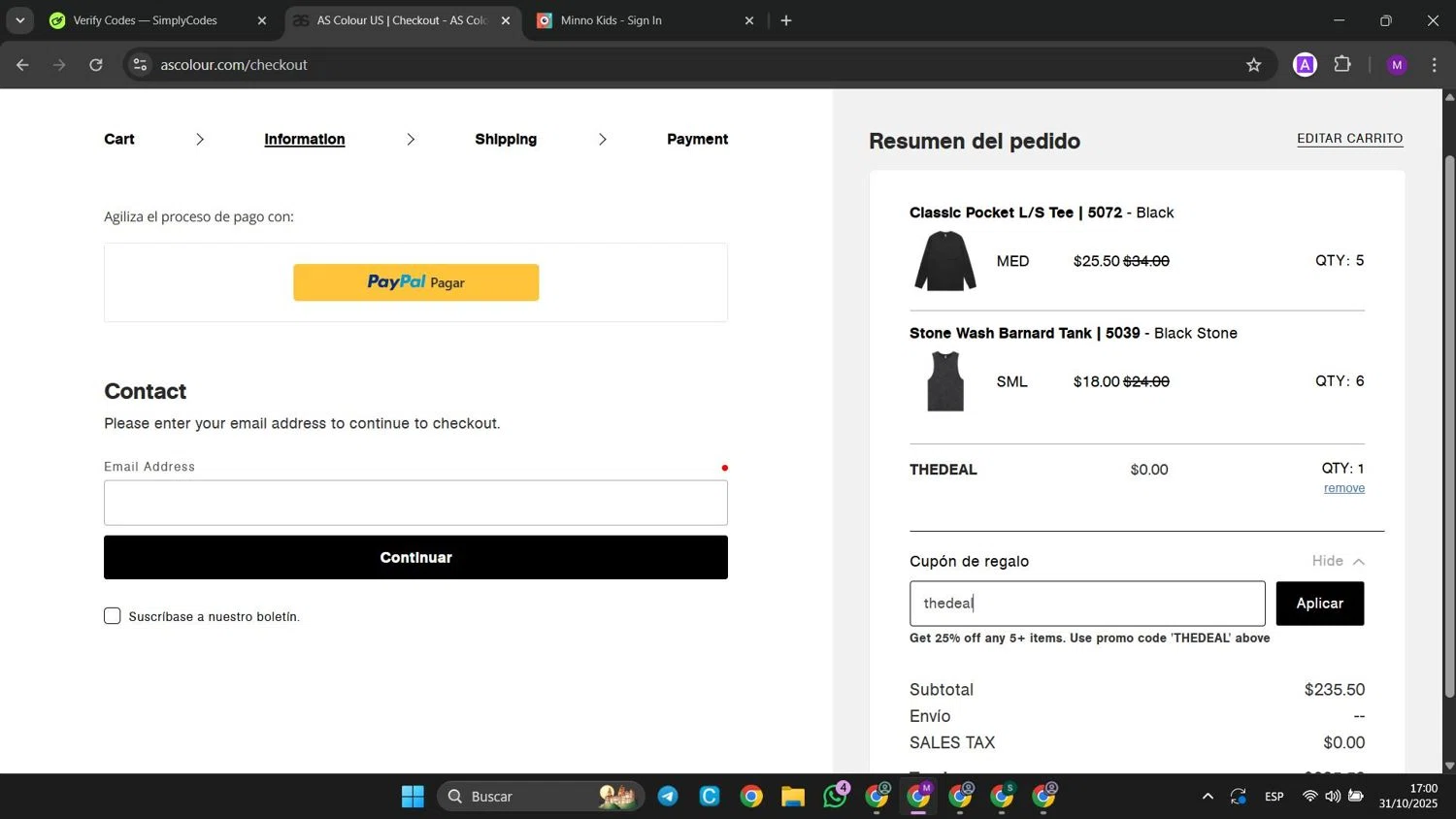Image resolution: width=1456 pixels, height=819 pixels.
Task: Click the sync tray icon
Action: pos(1239,797)
